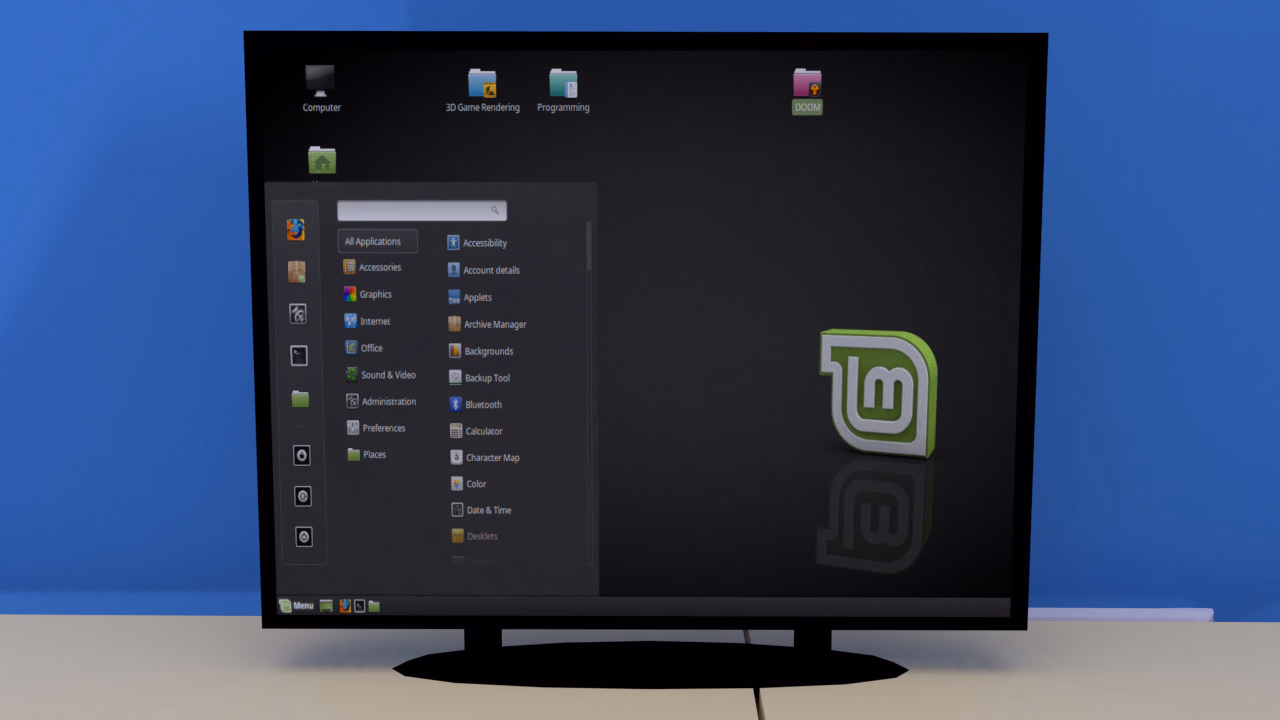This screenshot has width=1280, height=720.
Task: Click the application menu search field
Action: coord(422,211)
